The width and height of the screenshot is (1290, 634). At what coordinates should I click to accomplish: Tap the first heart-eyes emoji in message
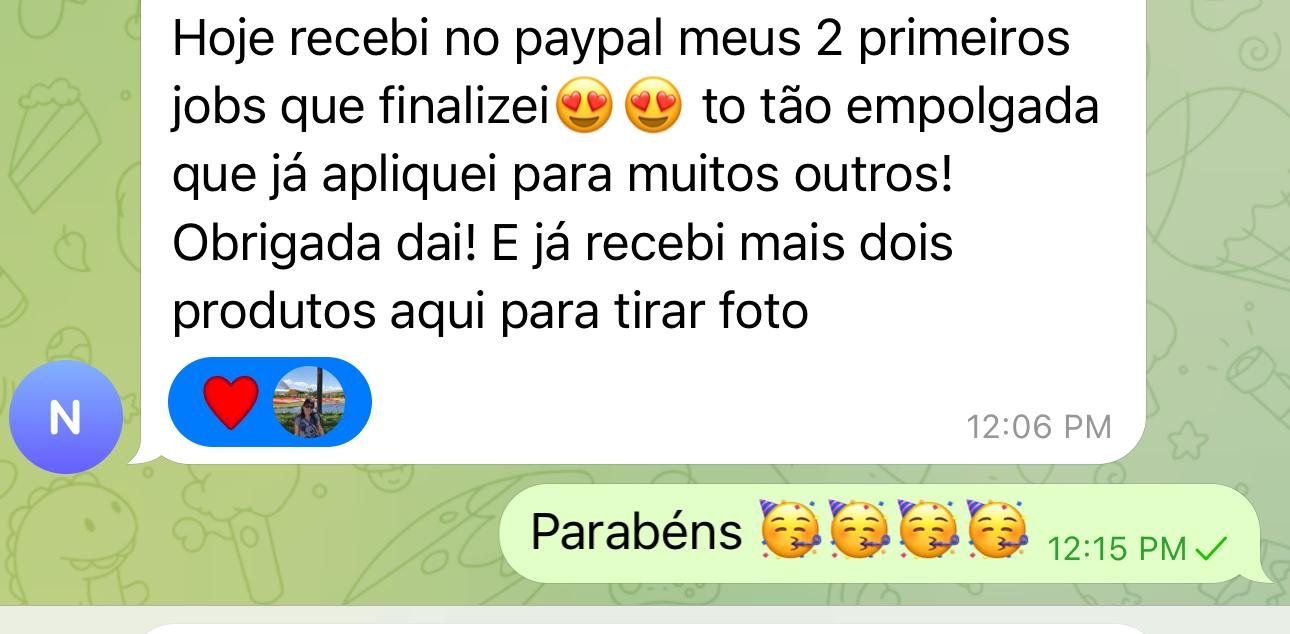(584, 107)
